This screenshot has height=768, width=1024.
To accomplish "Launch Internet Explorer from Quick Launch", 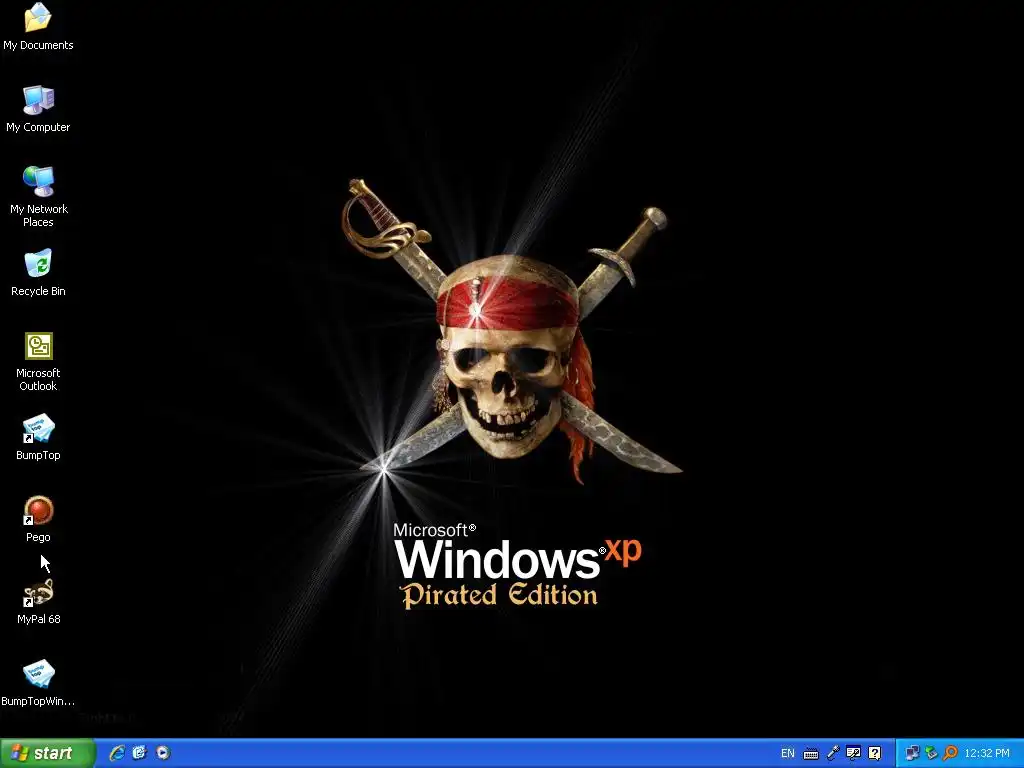I will pos(117,753).
